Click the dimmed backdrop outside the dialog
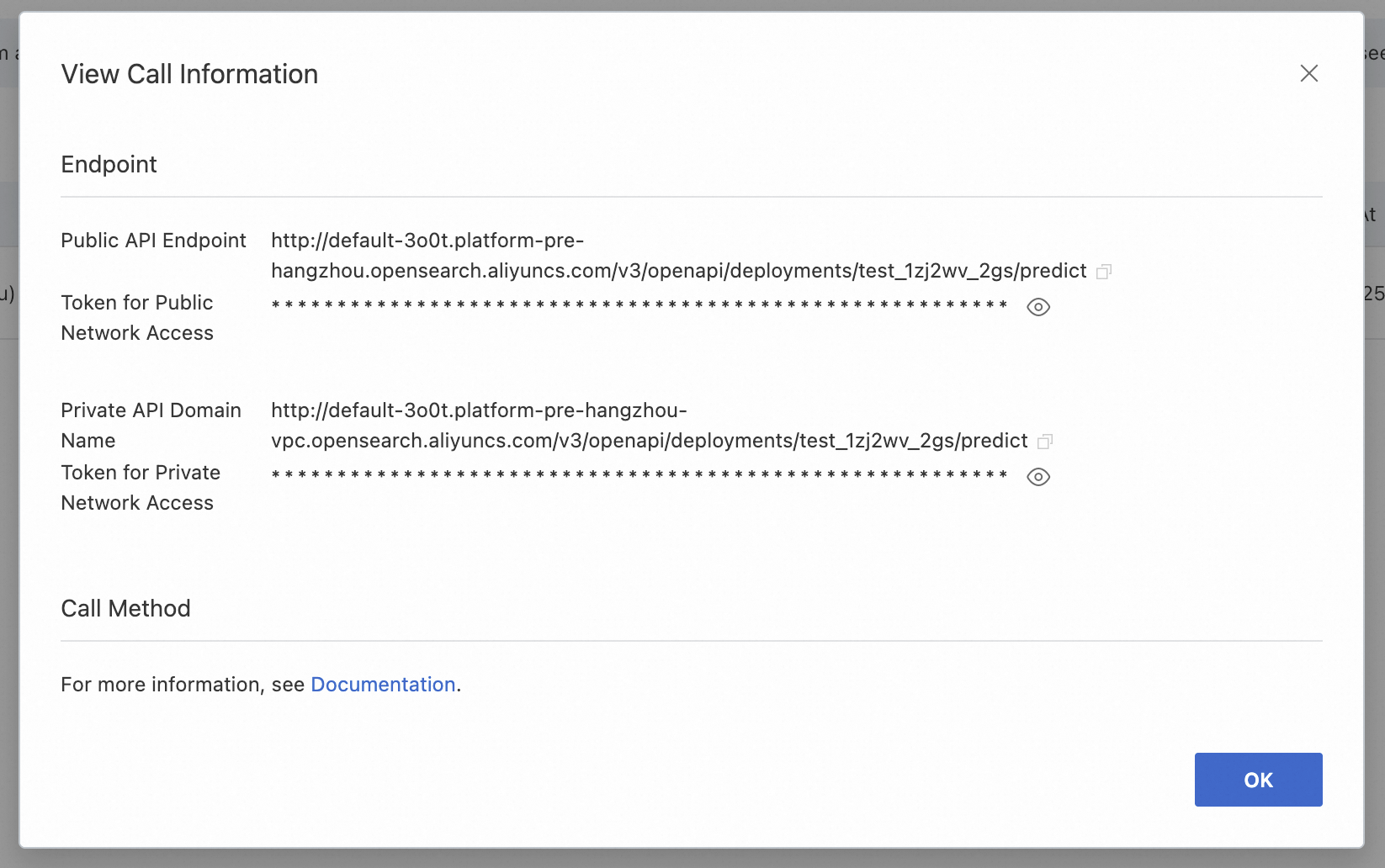This screenshot has width=1385, height=868. pos(8,505)
